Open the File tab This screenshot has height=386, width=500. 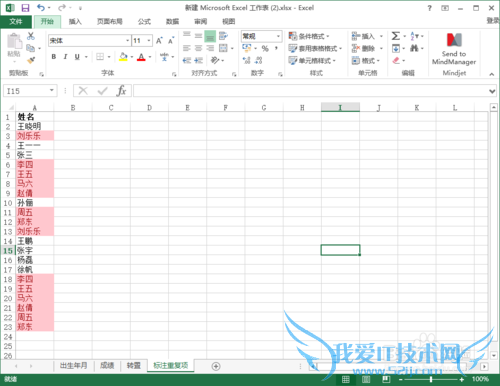click(x=16, y=22)
